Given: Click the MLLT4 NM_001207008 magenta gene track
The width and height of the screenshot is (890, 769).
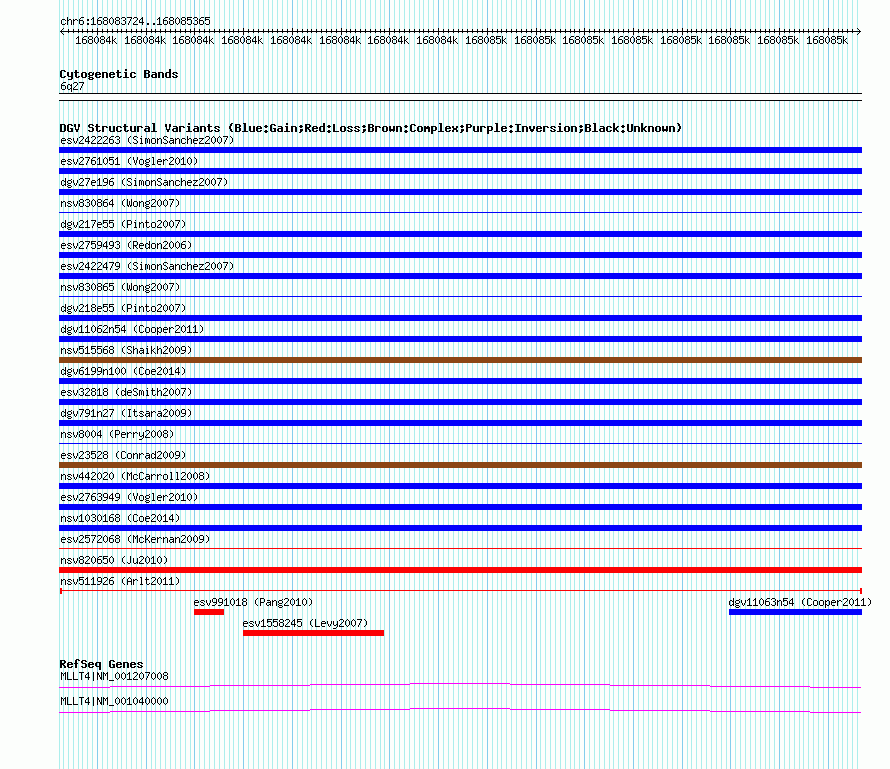Looking at the screenshot, I should pyautogui.click(x=460, y=686).
